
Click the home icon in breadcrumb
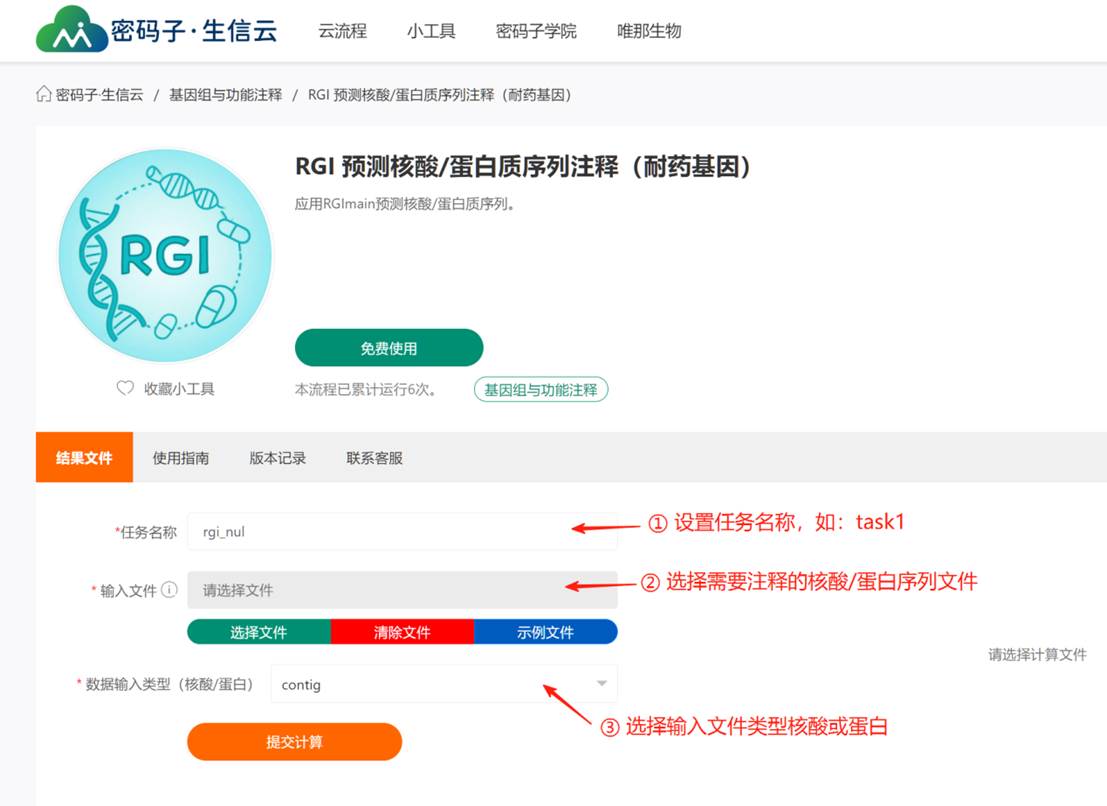point(44,94)
